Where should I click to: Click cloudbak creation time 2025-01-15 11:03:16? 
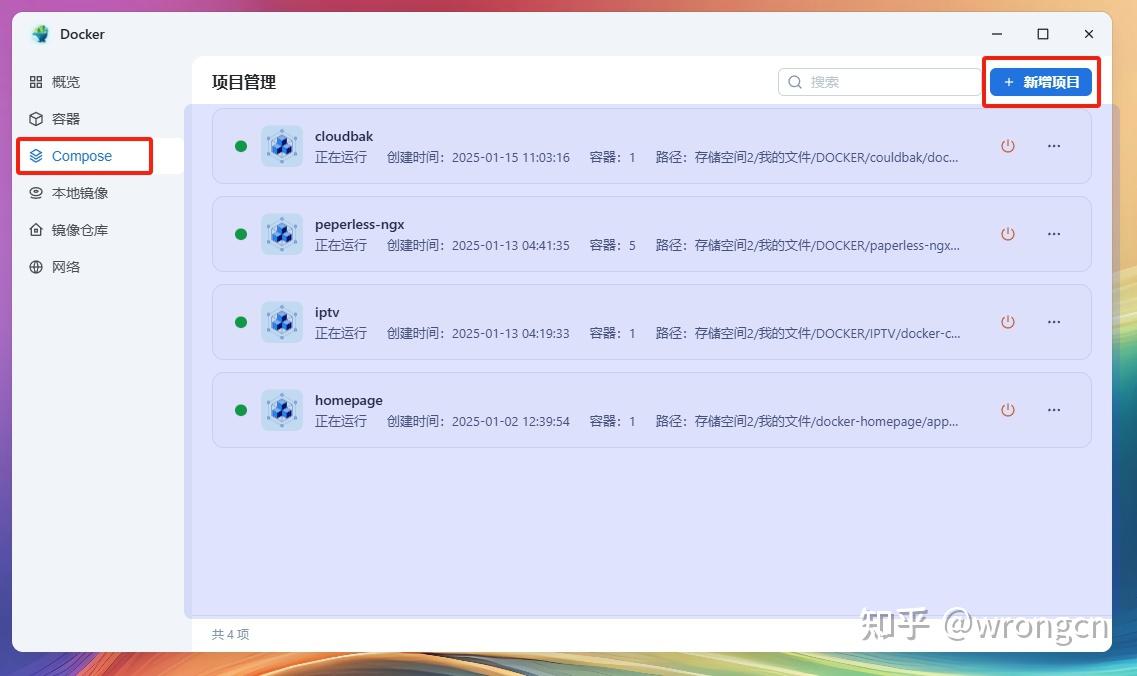click(x=510, y=157)
